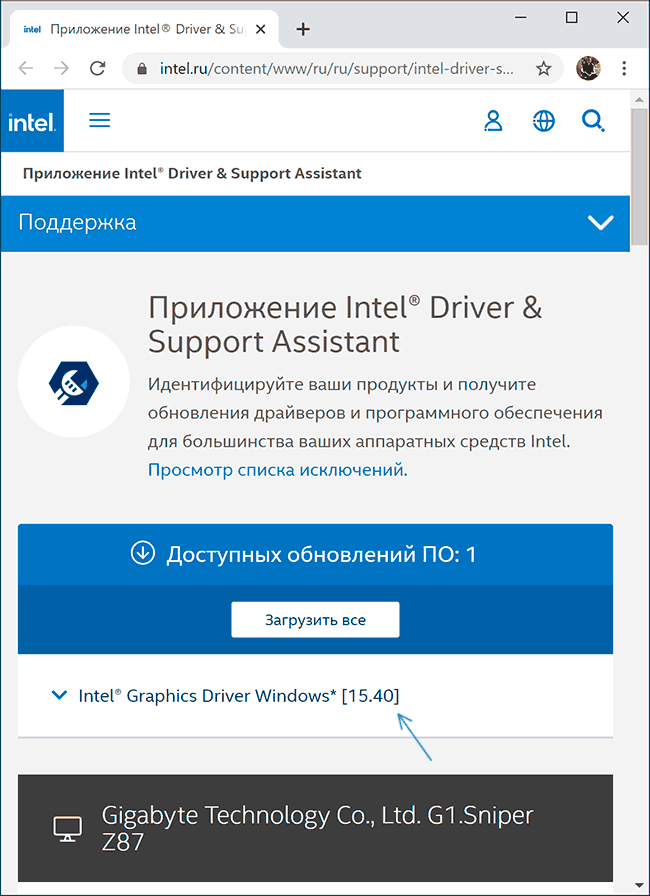Image resolution: width=650 pixels, height=896 pixels.
Task: Open the hamburger navigation menu
Action: 99,120
